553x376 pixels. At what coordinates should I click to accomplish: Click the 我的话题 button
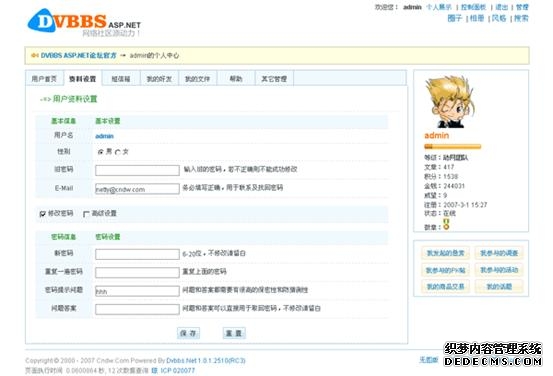(x=499, y=286)
